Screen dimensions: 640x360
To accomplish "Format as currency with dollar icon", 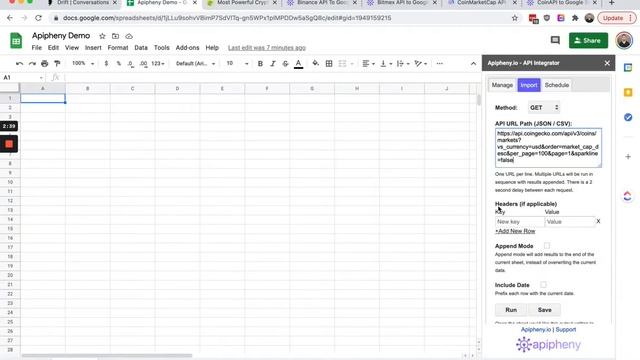I will pos(106,64).
